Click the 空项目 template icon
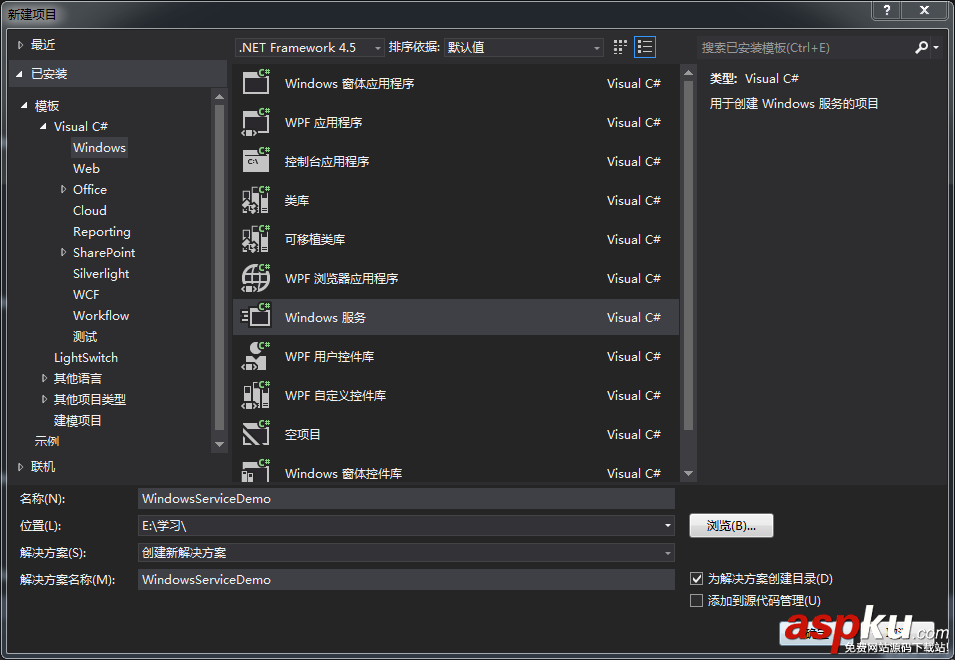The image size is (955, 660). click(256, 434)
